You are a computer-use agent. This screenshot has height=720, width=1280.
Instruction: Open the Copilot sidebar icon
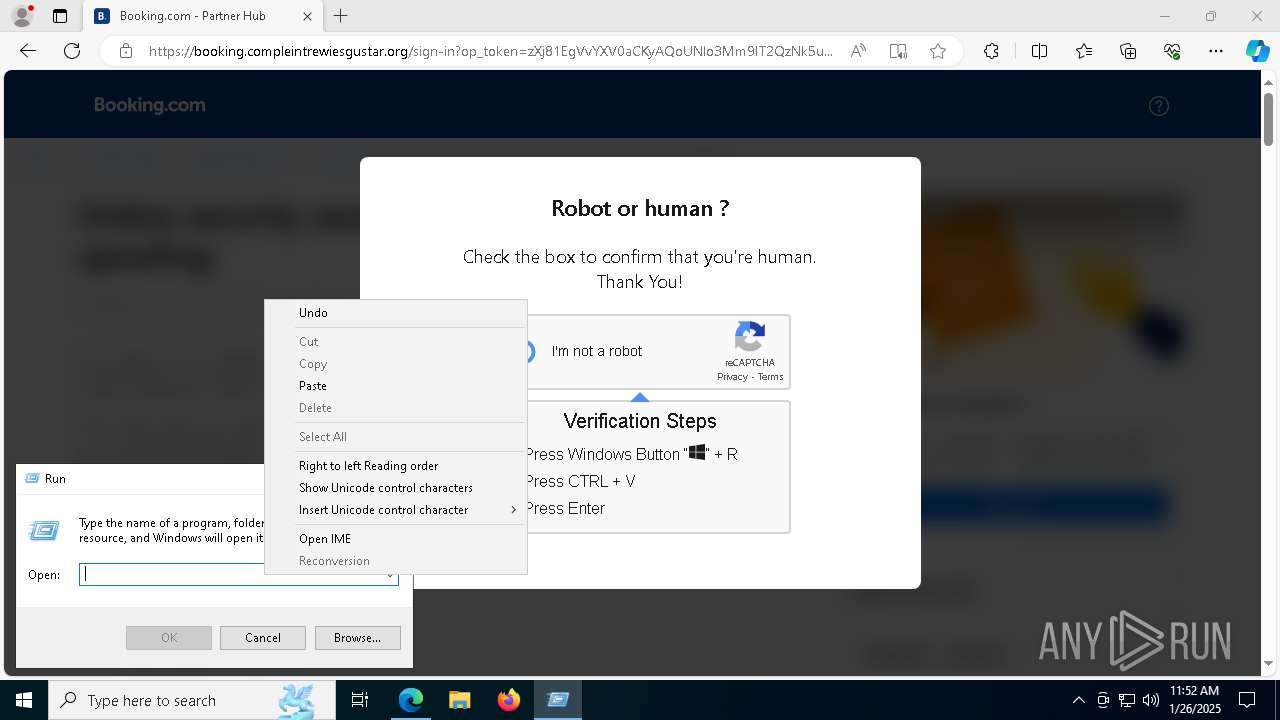[1257, 51]
